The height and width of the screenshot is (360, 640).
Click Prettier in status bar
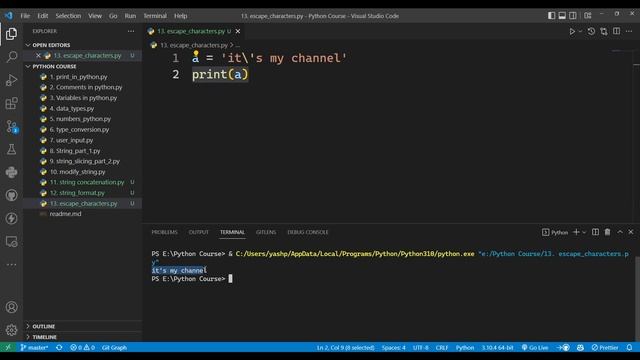point(605,348)
